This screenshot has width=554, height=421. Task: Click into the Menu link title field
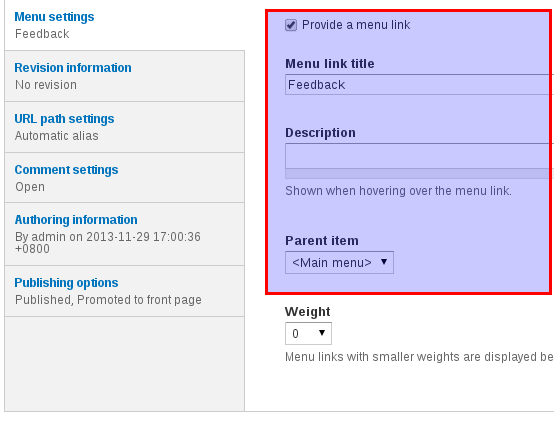click(419, 85)
